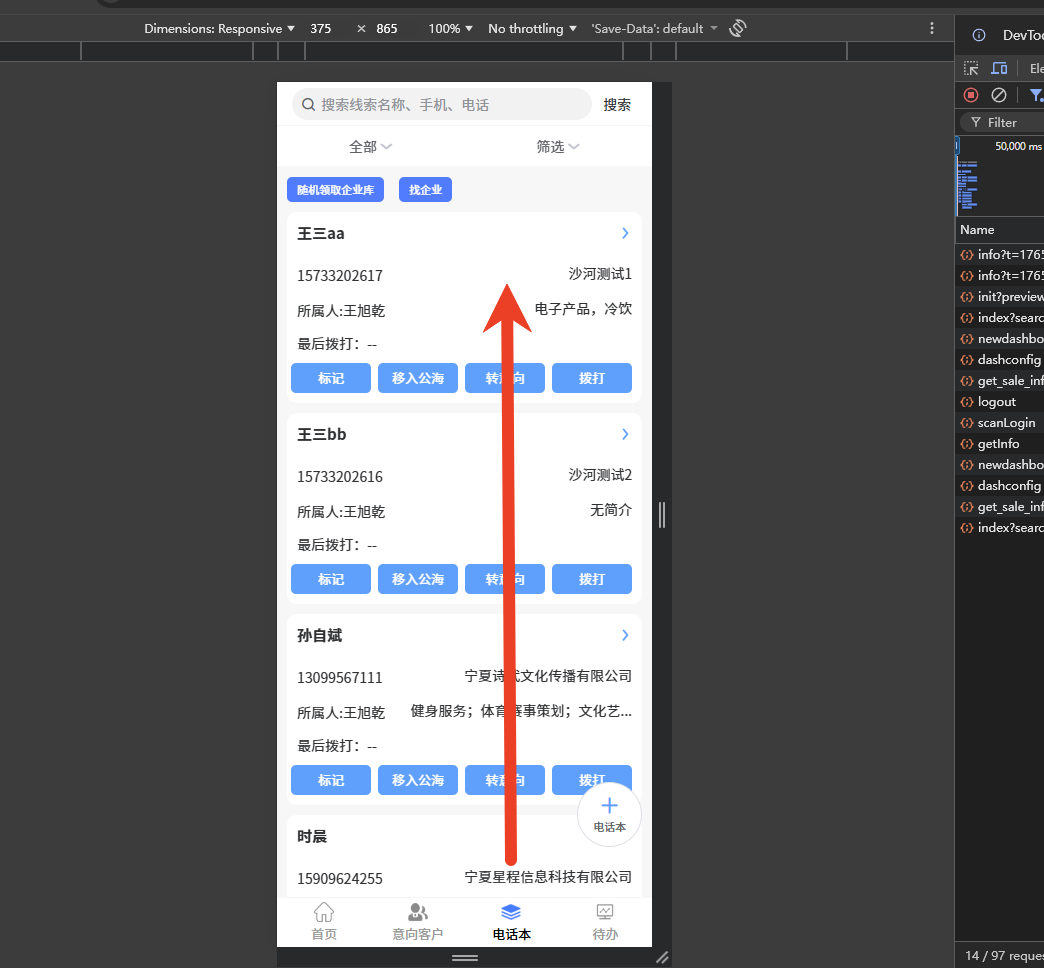This screenshot has height=968, width=1044.
Task: Switch to the 意向客户 tab
Action: coord(417,921)
